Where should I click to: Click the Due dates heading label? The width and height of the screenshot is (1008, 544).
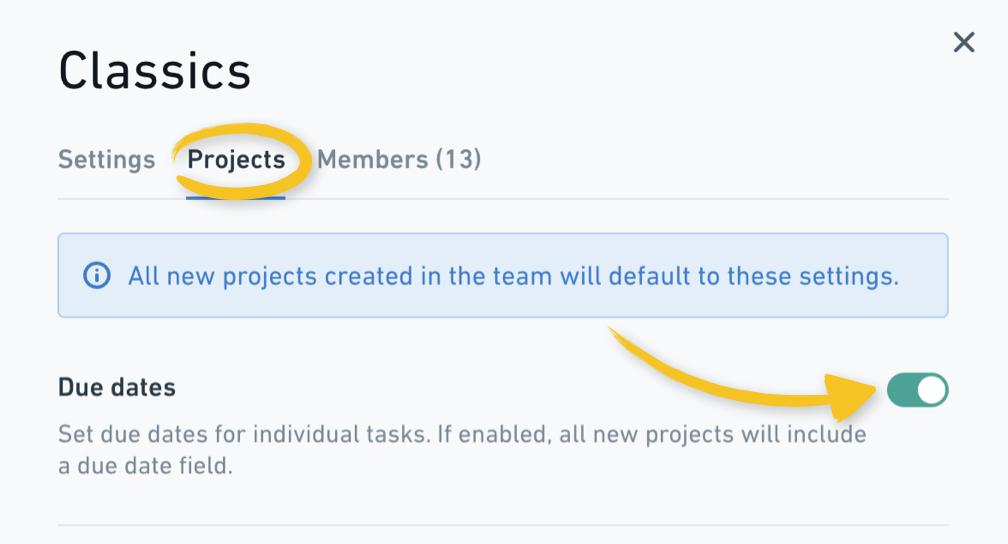coord(117,387)
